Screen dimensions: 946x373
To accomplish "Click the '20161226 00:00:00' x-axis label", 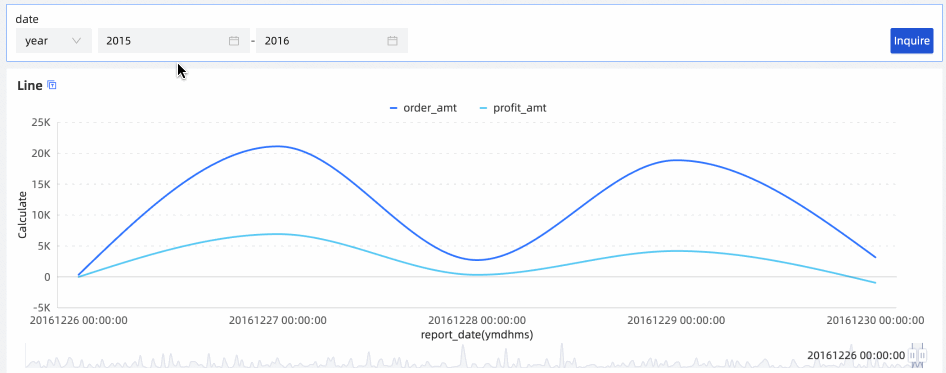I will pos(78,320).
